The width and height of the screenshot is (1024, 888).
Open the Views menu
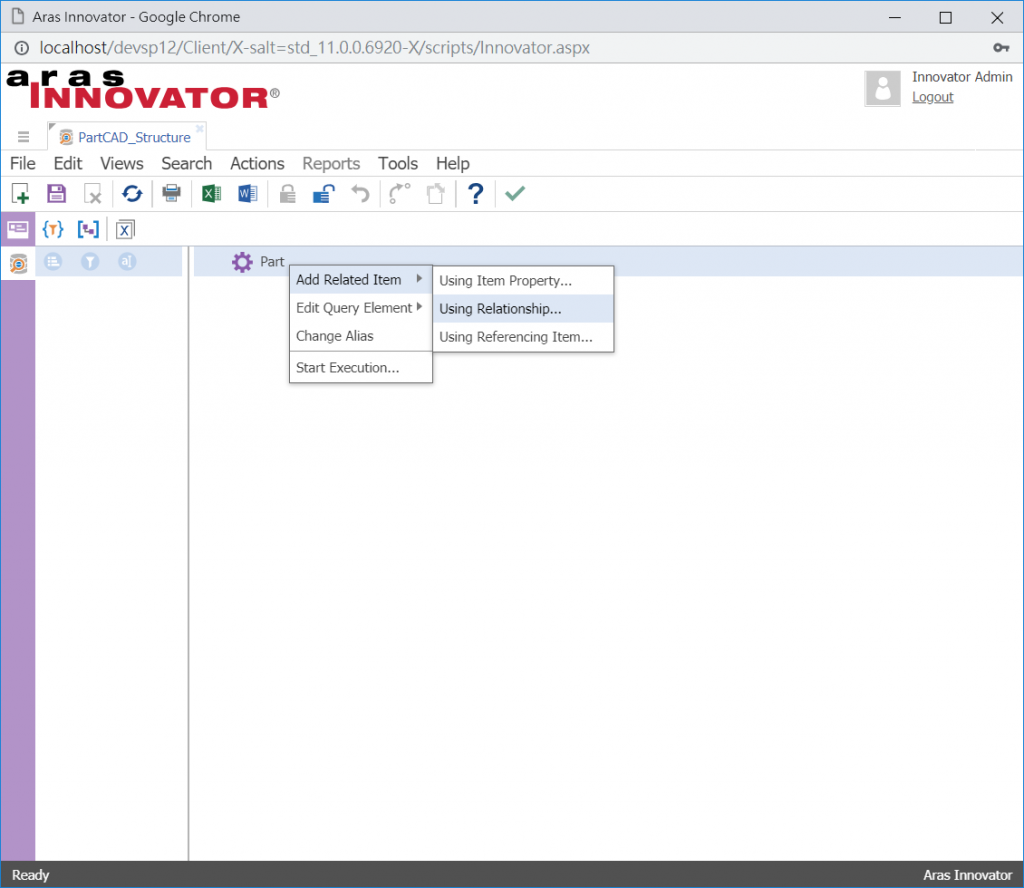[121, 163]
